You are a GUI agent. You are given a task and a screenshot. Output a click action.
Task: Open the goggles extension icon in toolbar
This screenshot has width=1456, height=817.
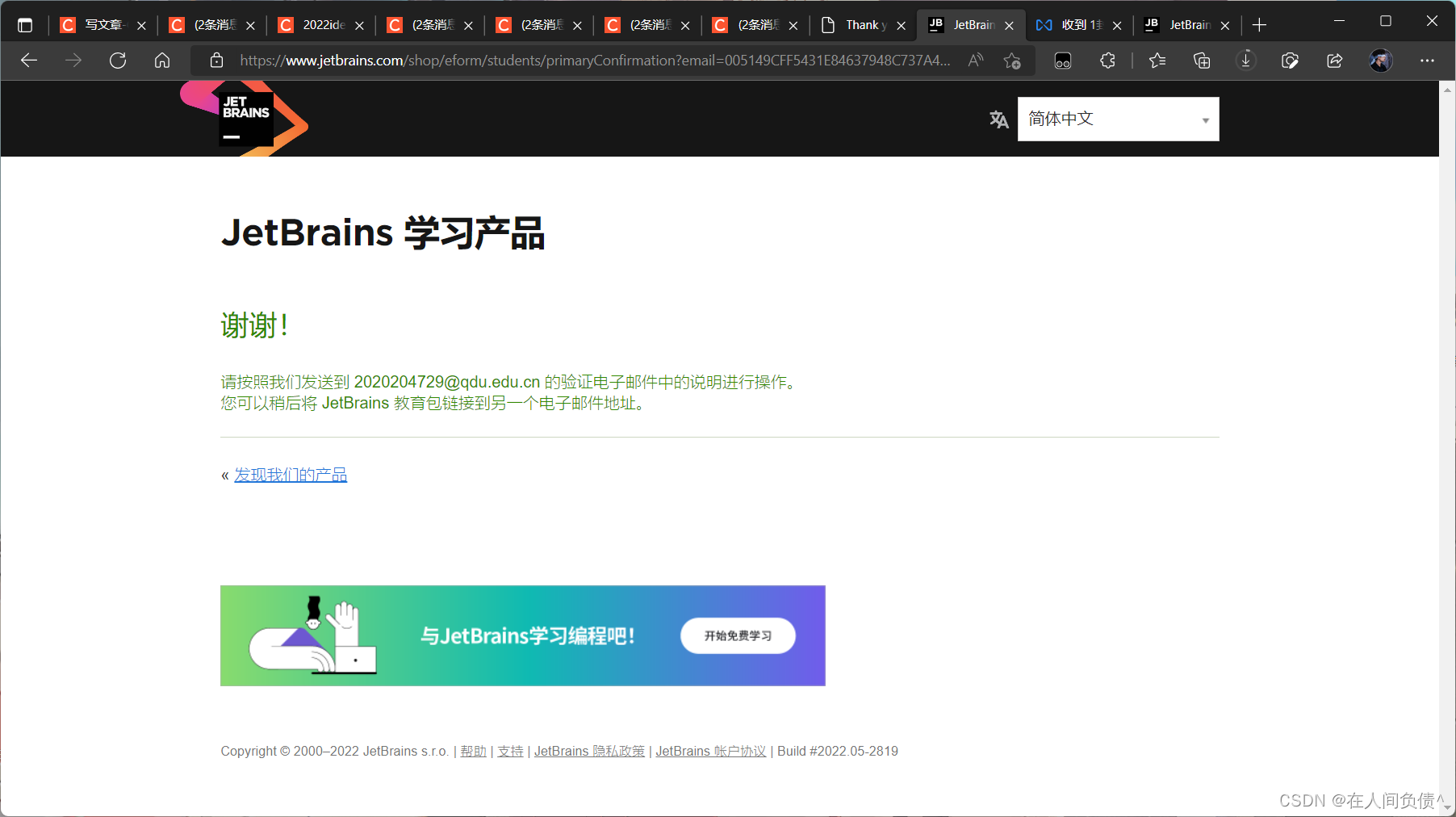(x=1063, y=61)
